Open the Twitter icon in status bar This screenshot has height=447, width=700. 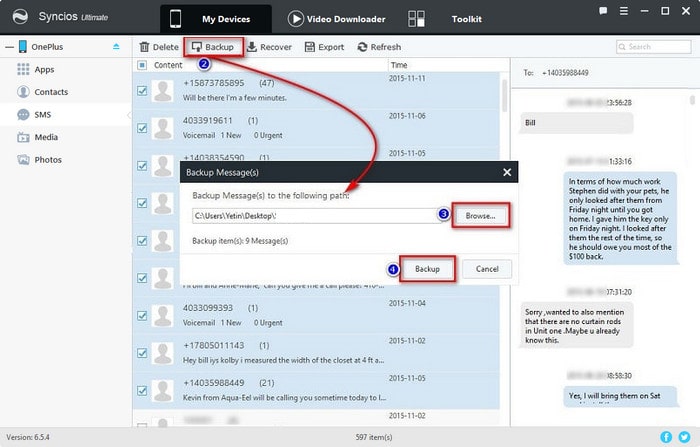pyautogui.click(x=684, y=437)
